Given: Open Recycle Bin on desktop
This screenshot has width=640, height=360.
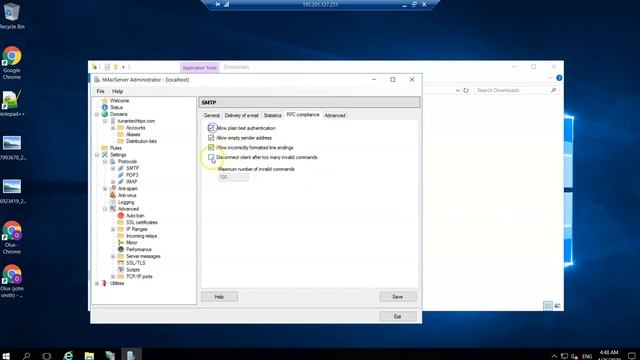Looking at the screenshot, I should pyautogui.click(x=11, y=16).
